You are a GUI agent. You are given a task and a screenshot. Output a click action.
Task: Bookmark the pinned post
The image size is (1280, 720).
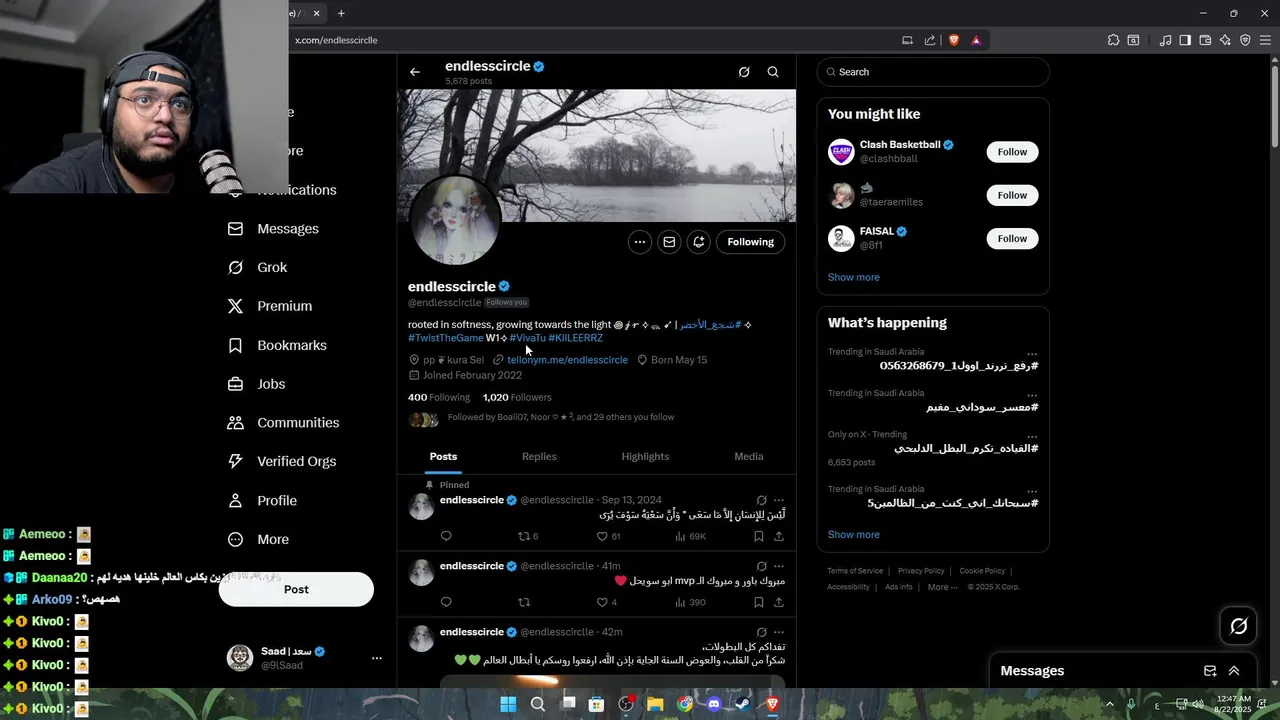pyautogui.click(x=758, y=536)
